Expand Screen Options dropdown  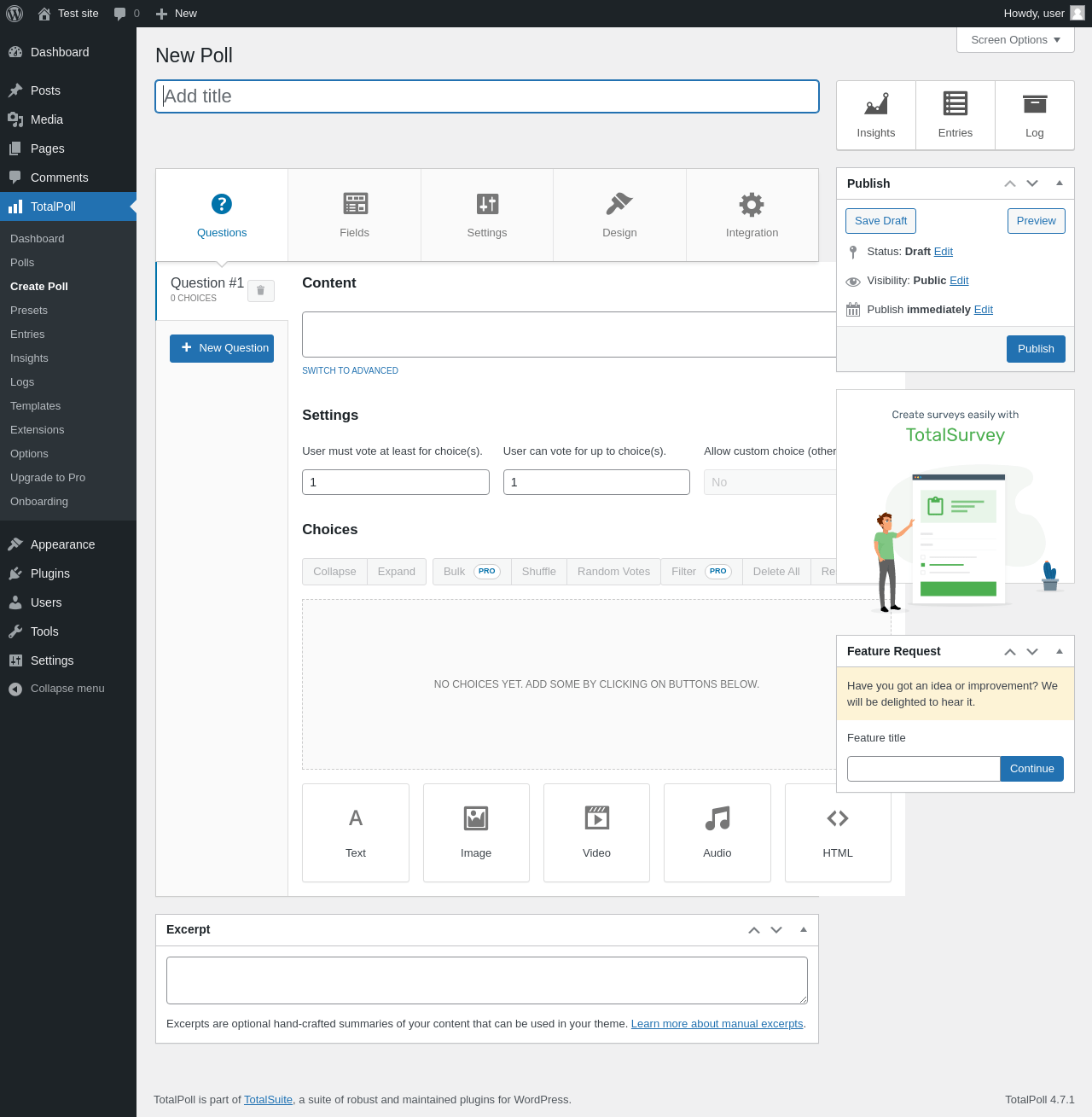pyautogui.click(x=1015, y=40)
